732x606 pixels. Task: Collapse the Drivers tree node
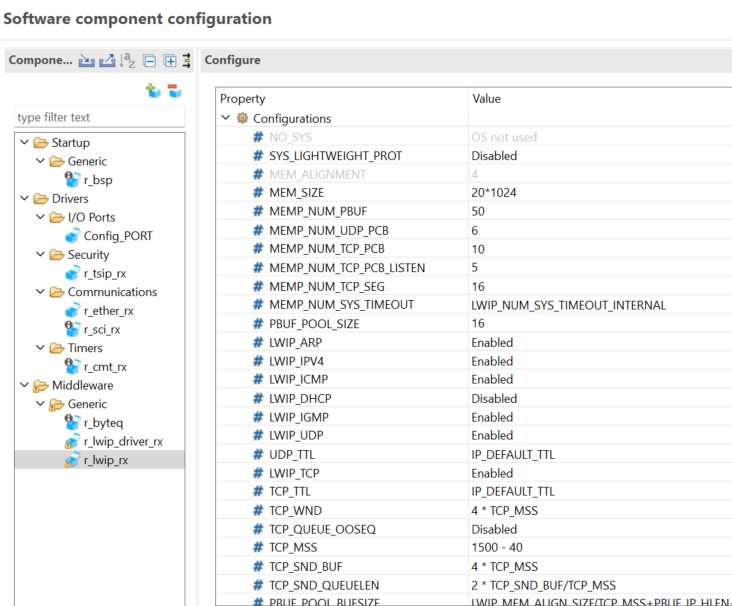pyautogui.click(x=24, y=199)
